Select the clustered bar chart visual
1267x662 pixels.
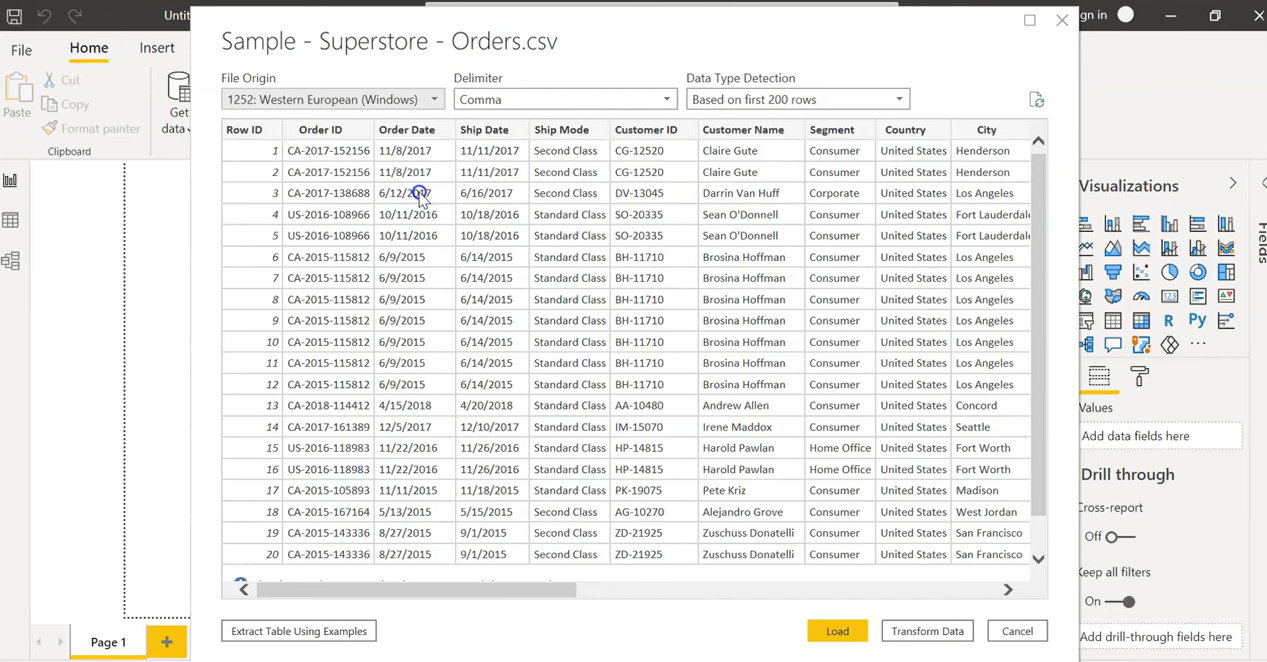[1141, 224]
